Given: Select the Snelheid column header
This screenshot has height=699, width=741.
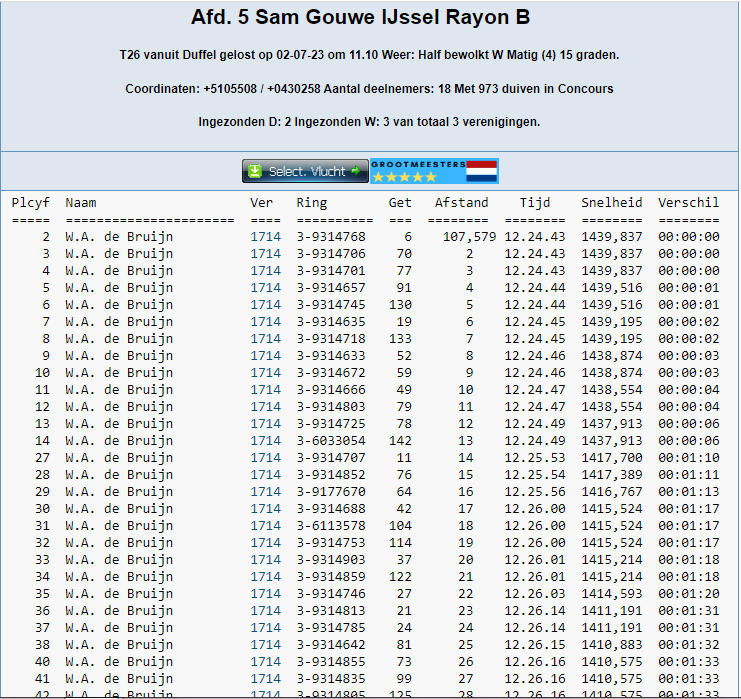Looking at the screenshot, I should [x=612, y=203].
